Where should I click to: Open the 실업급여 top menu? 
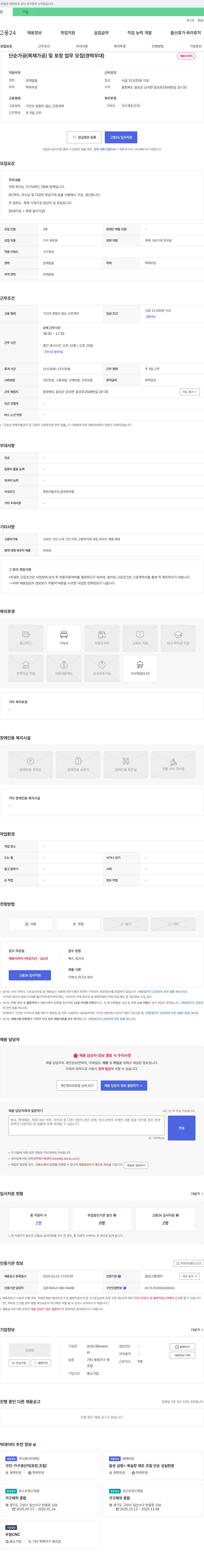coord(101,33)
